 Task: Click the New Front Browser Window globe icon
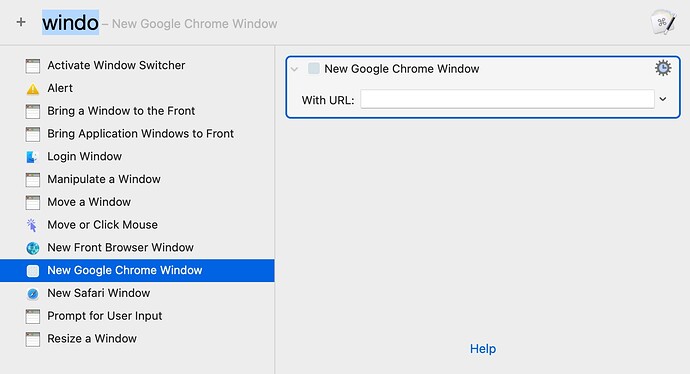click(33, 248)
